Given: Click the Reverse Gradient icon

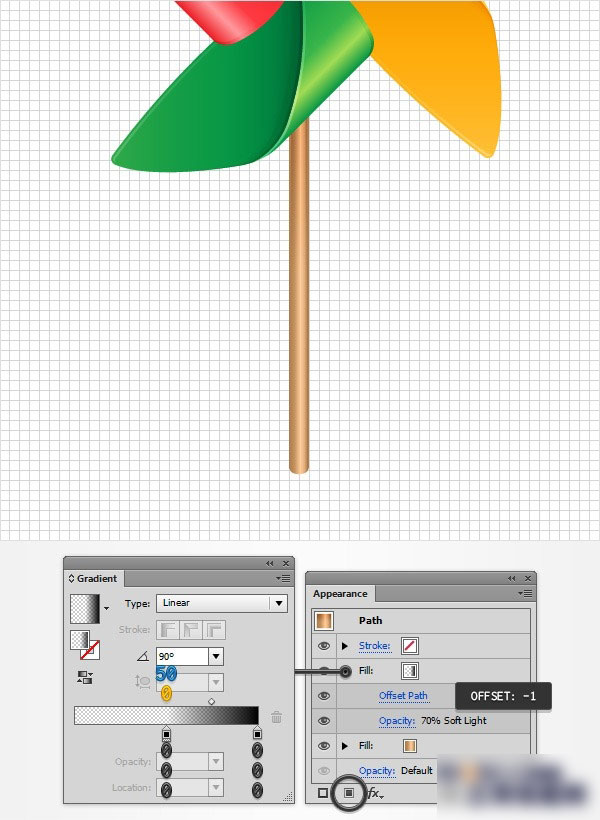Looking at the screenshot, I should [85, 678].
